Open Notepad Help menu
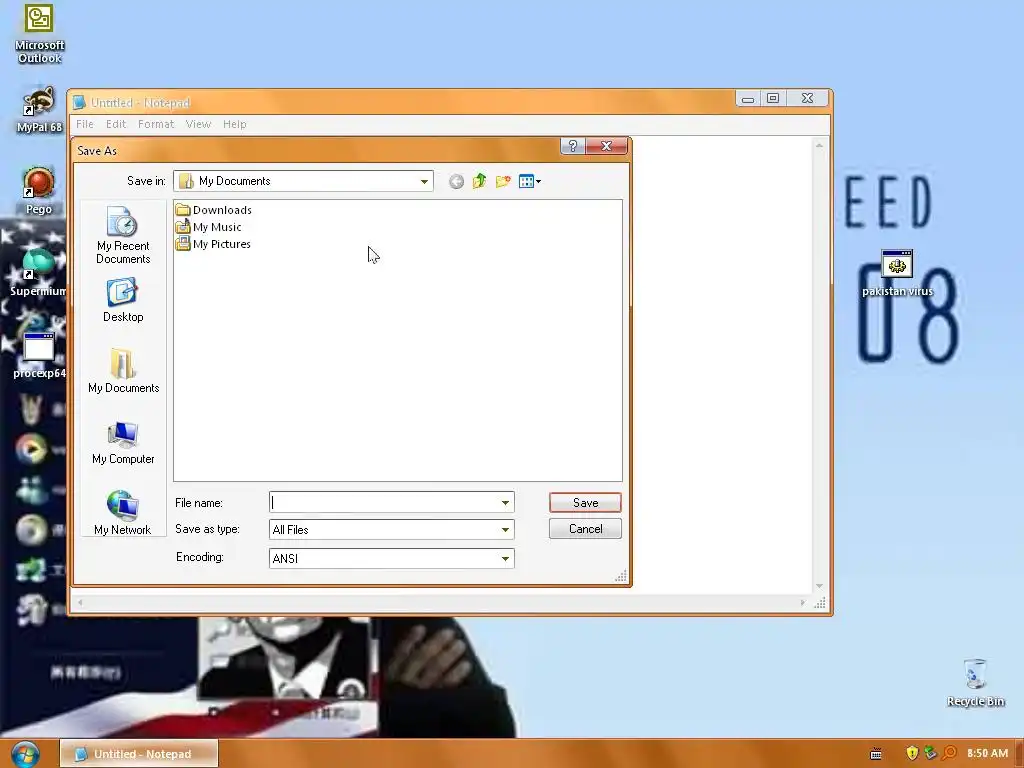1024x768 pixels. 234,124
